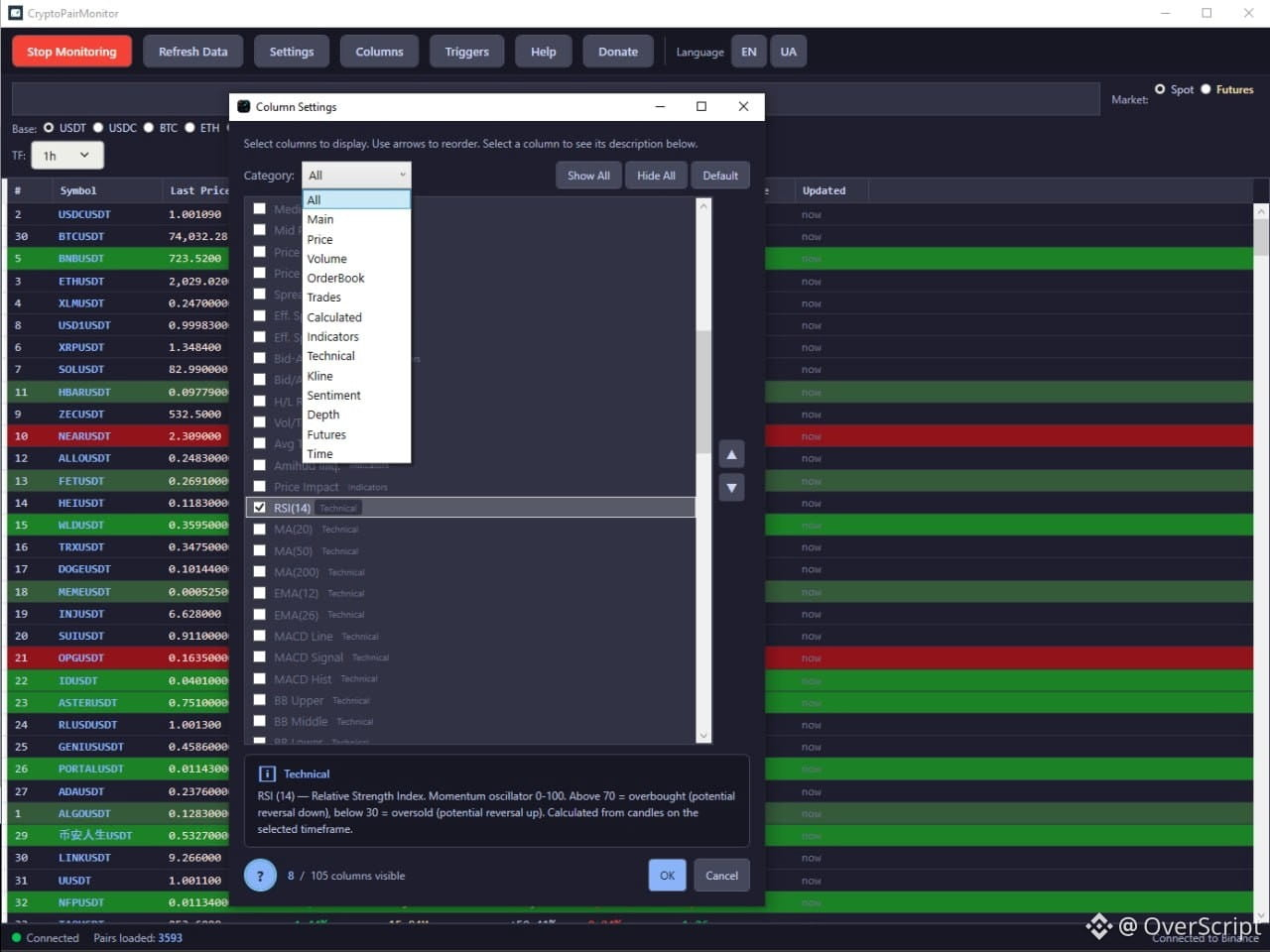Collapse the Category combo box

click(357, 176)
